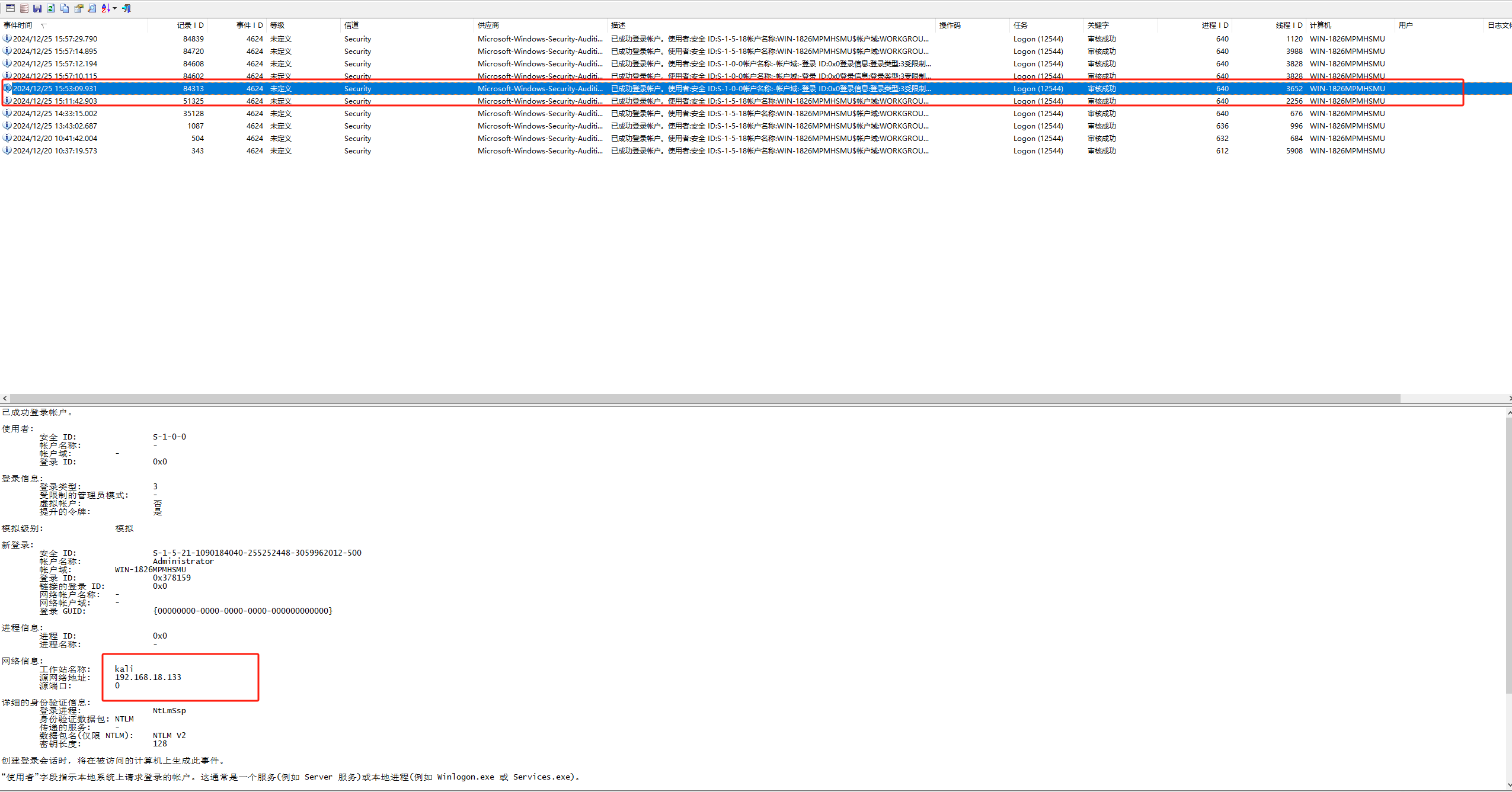
Task: Click the magnifier find icon
Action: click(92, 8)
